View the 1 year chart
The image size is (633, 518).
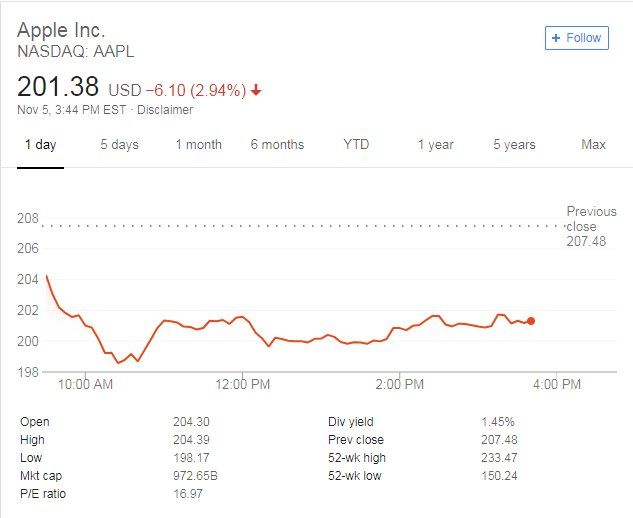tap(435, 145)
